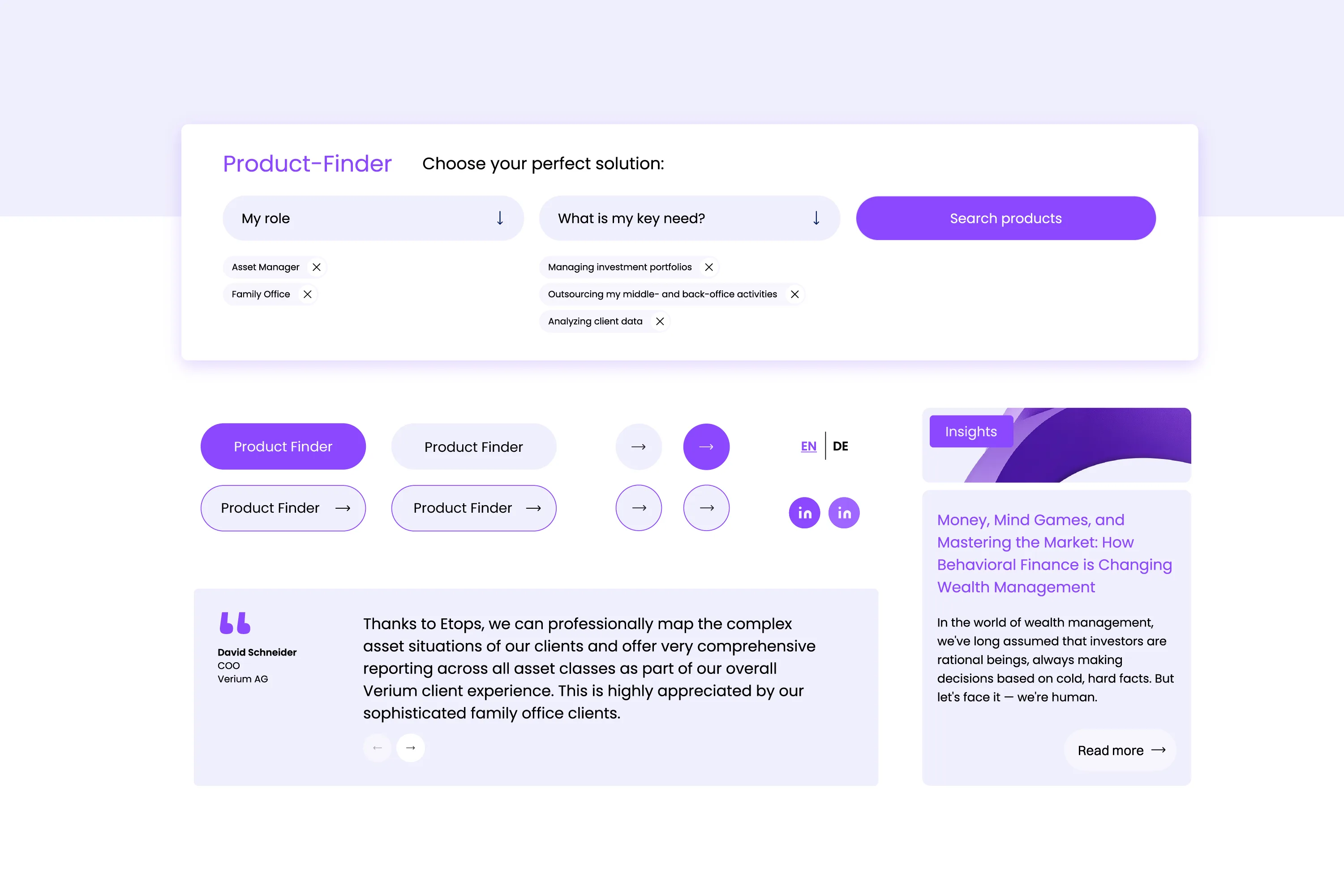1344x896 pixels.
Task: Click the dark purple LinkedIn icon
Action: point(804,513)
